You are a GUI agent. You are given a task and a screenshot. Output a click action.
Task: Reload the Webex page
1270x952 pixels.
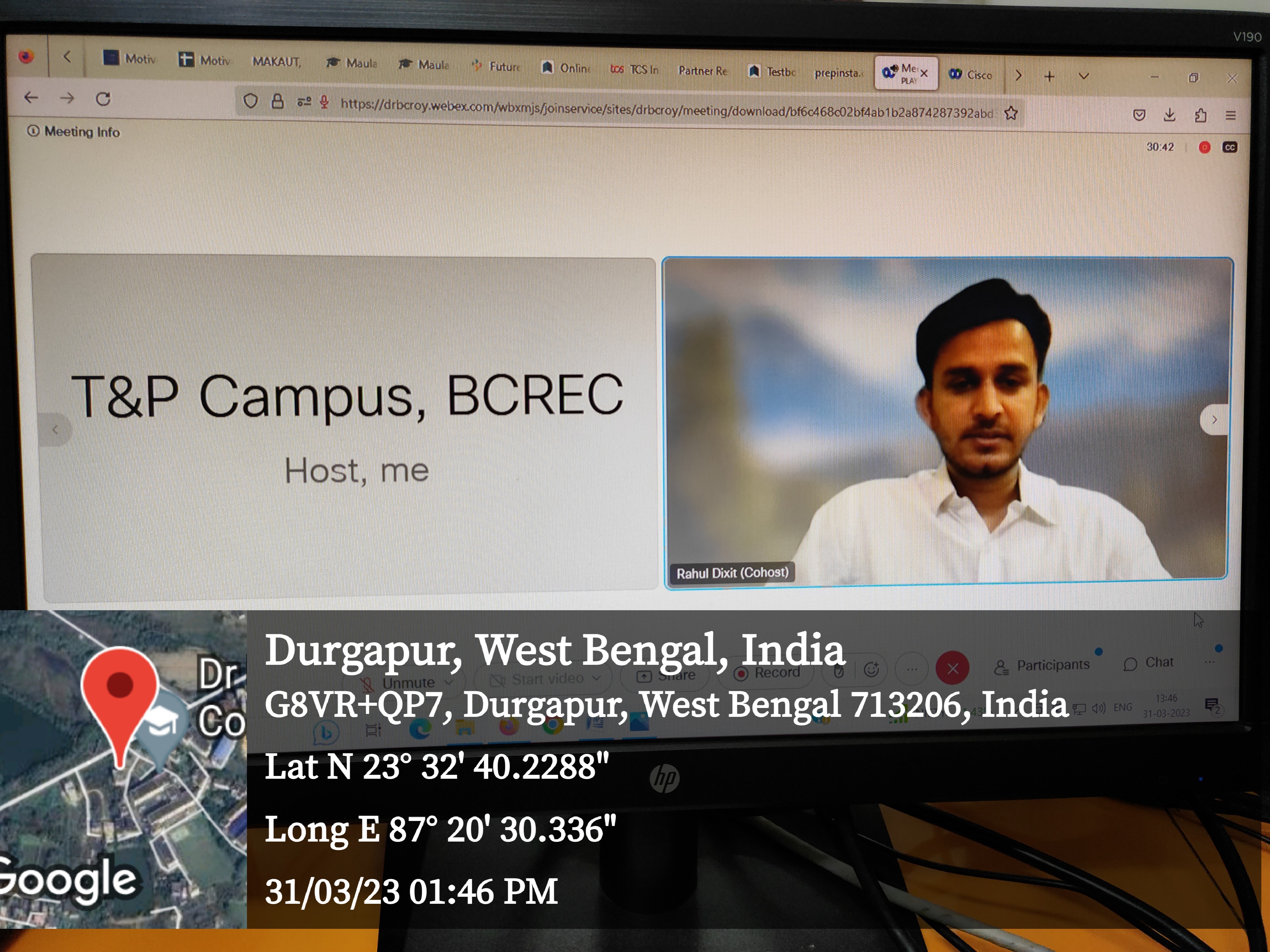[103, 99]
